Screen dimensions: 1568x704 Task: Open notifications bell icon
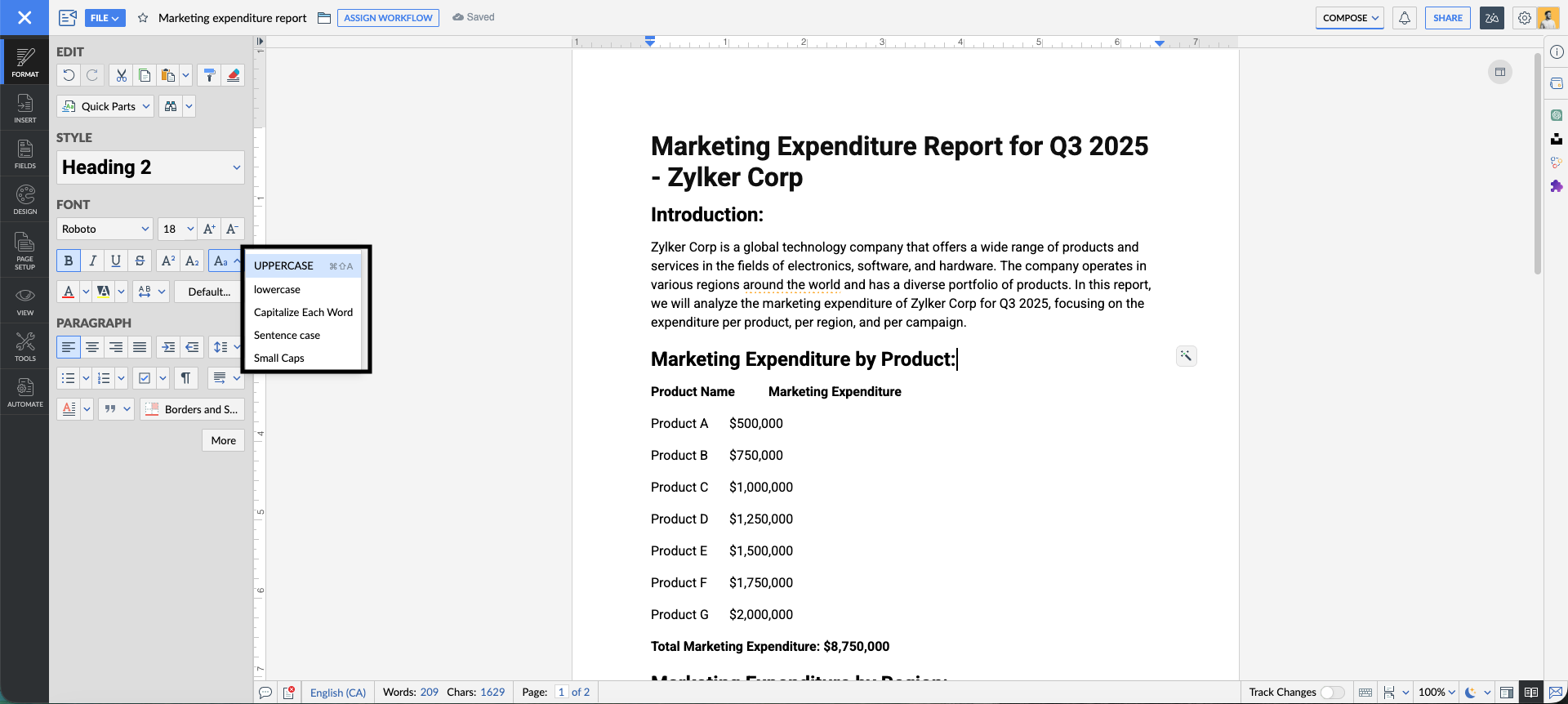click(x=1404, y=18)
